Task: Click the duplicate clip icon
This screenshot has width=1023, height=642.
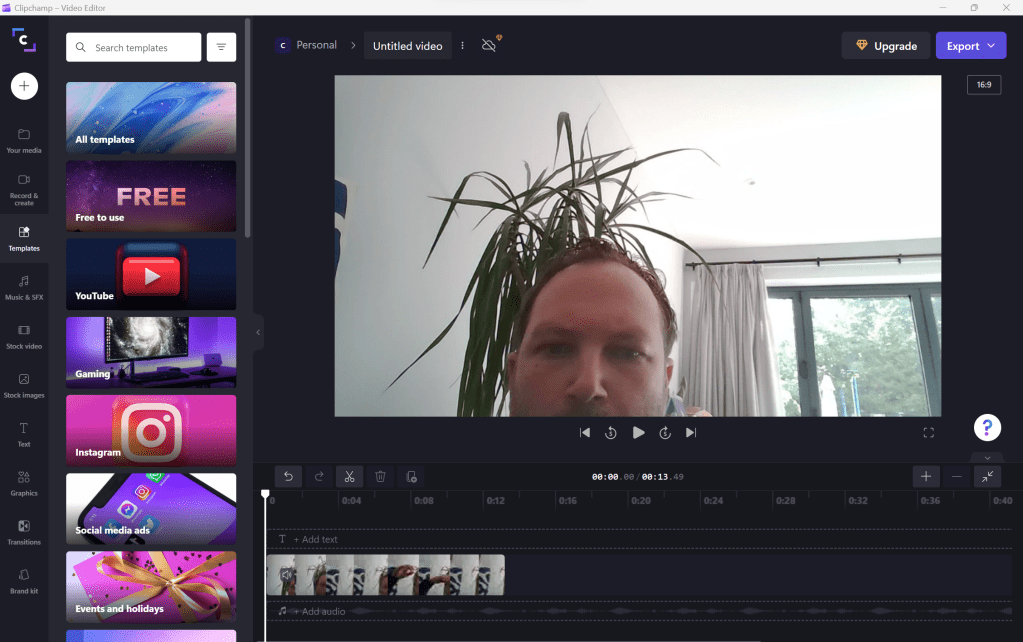Action: 411,477
